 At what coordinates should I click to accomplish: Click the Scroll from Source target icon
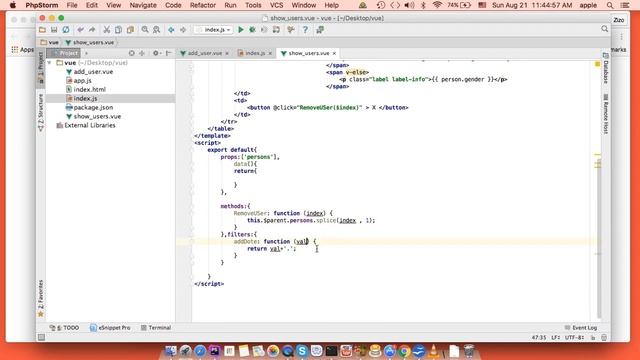pyautogui.click(x=131, y=53)
